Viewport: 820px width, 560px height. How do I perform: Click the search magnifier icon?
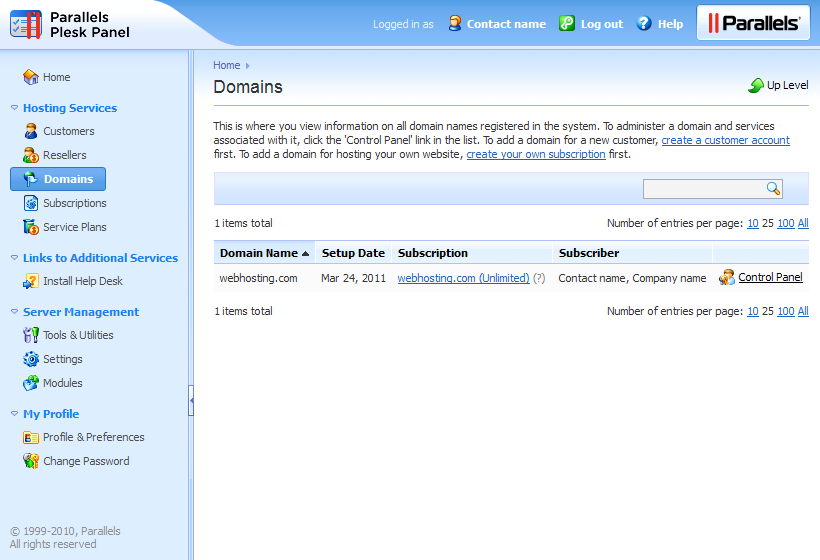coord(773,189)
